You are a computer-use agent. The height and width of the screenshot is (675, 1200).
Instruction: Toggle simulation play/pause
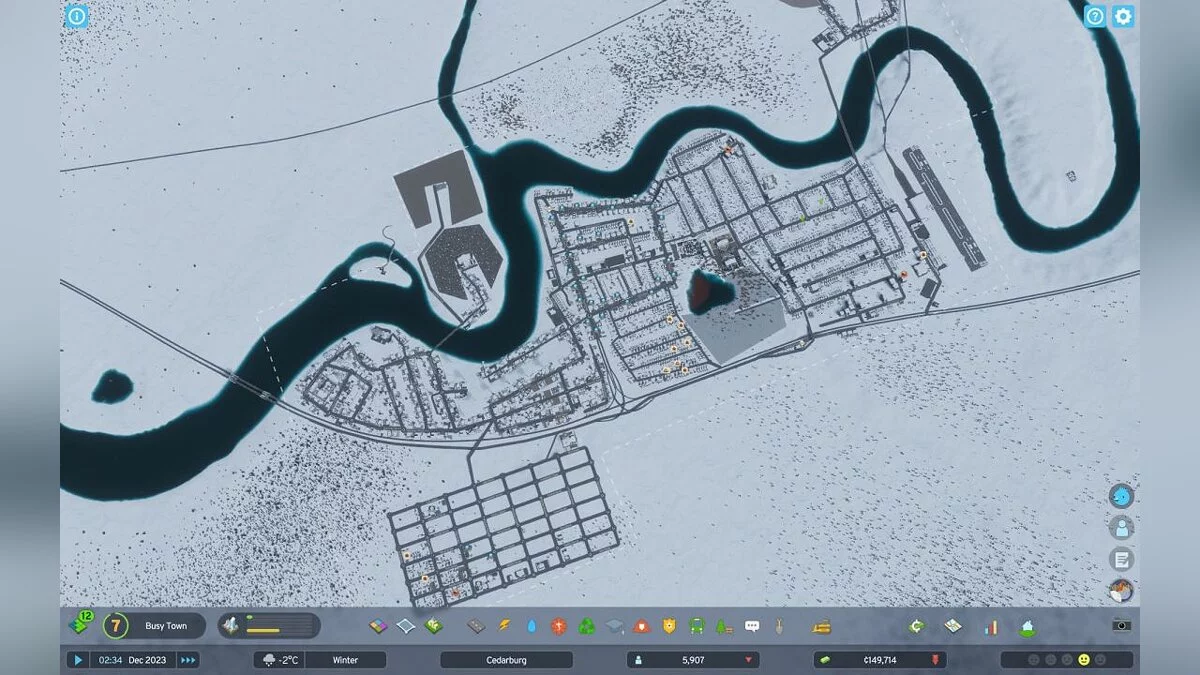pyautogui.click(x=77, y=660)
